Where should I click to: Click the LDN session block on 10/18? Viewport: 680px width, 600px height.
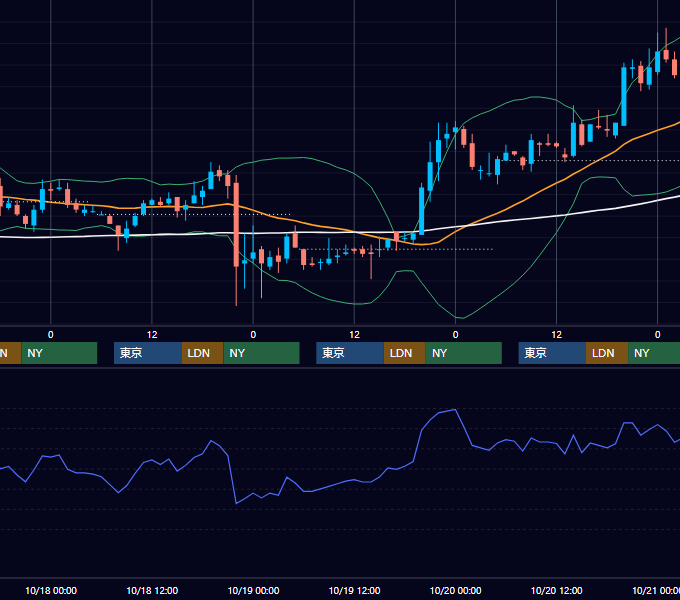coord(203,353)
